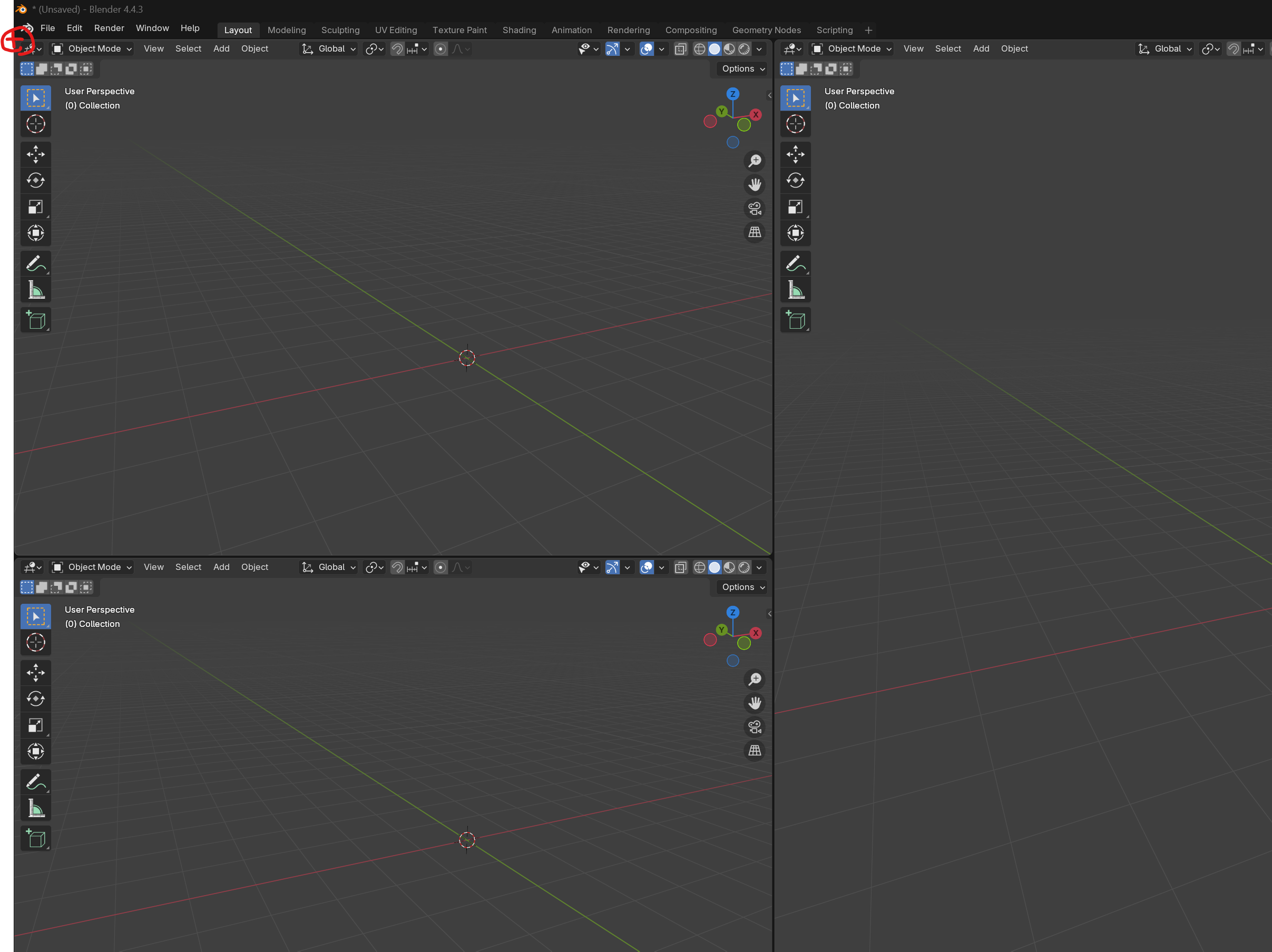Open Object Mode dropdown in right viewport
This screenshot has width=1272, height=952.
coord(852,49)
